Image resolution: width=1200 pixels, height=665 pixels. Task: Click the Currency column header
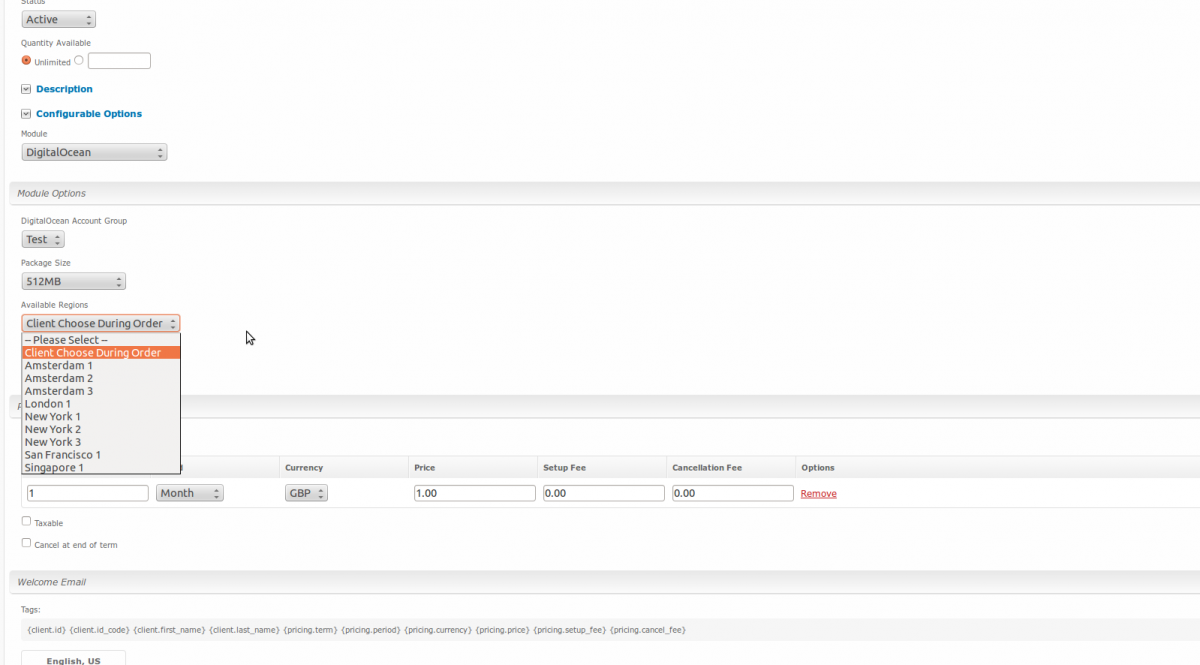pyautogui.click(x=304, y=467)
